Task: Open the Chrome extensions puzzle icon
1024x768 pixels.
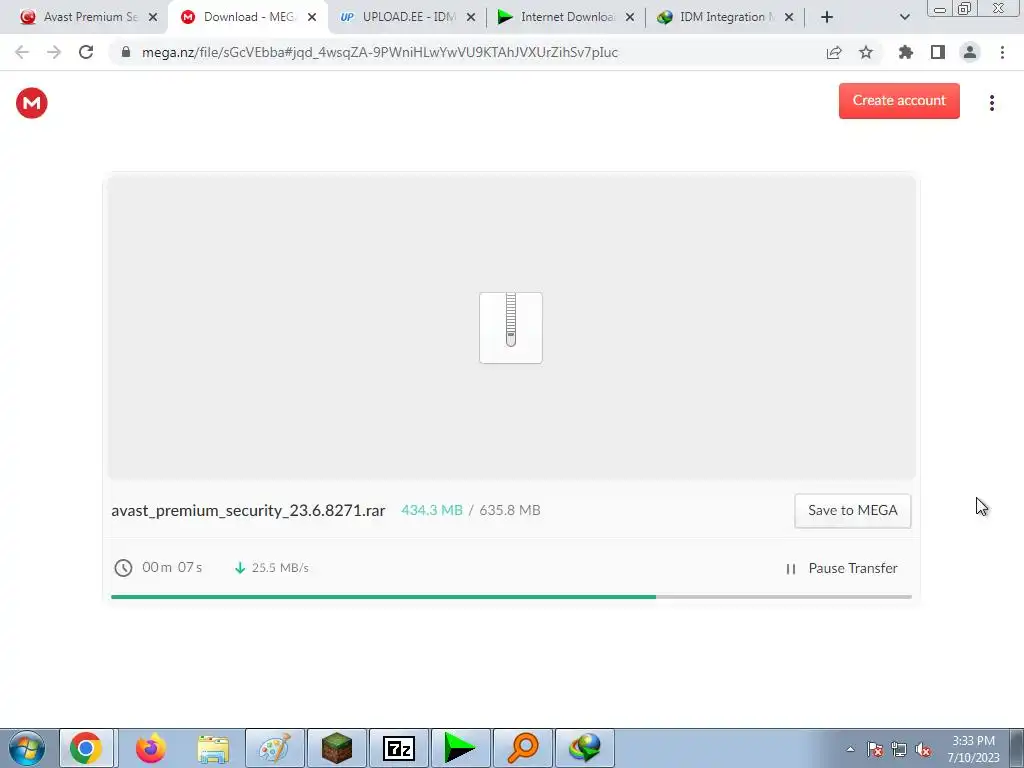Action: (905, 52)
